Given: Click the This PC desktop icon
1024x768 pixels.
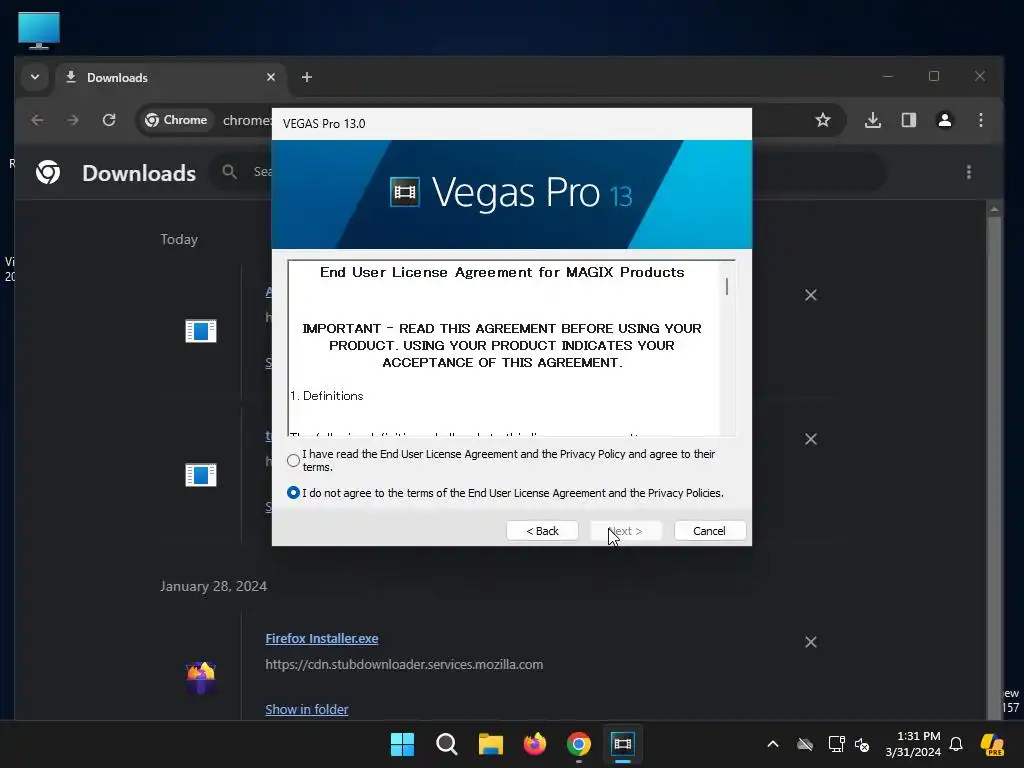Looking at the screenshot, I should 39,30.
